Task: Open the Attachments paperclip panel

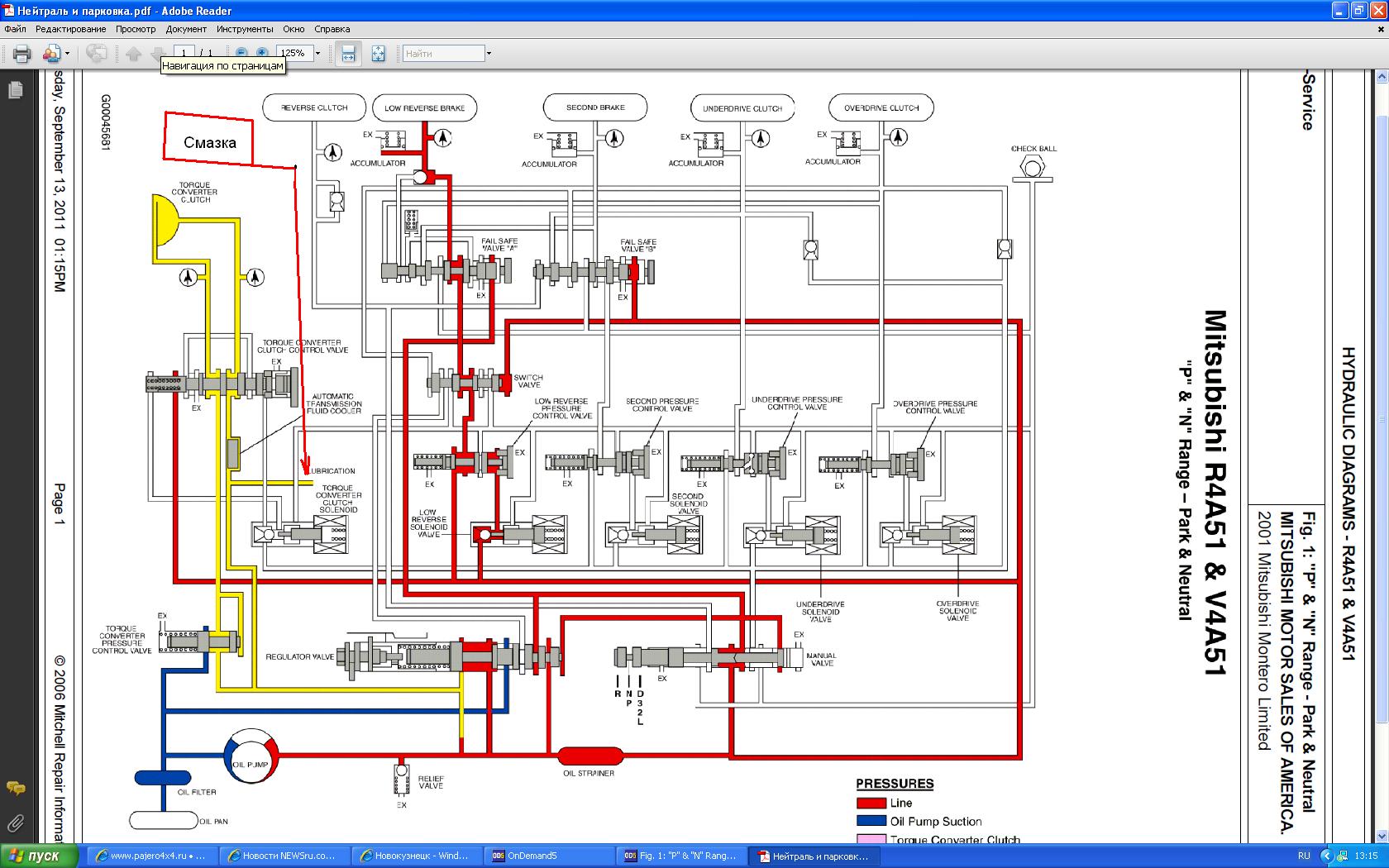Action: click(15, 823)
